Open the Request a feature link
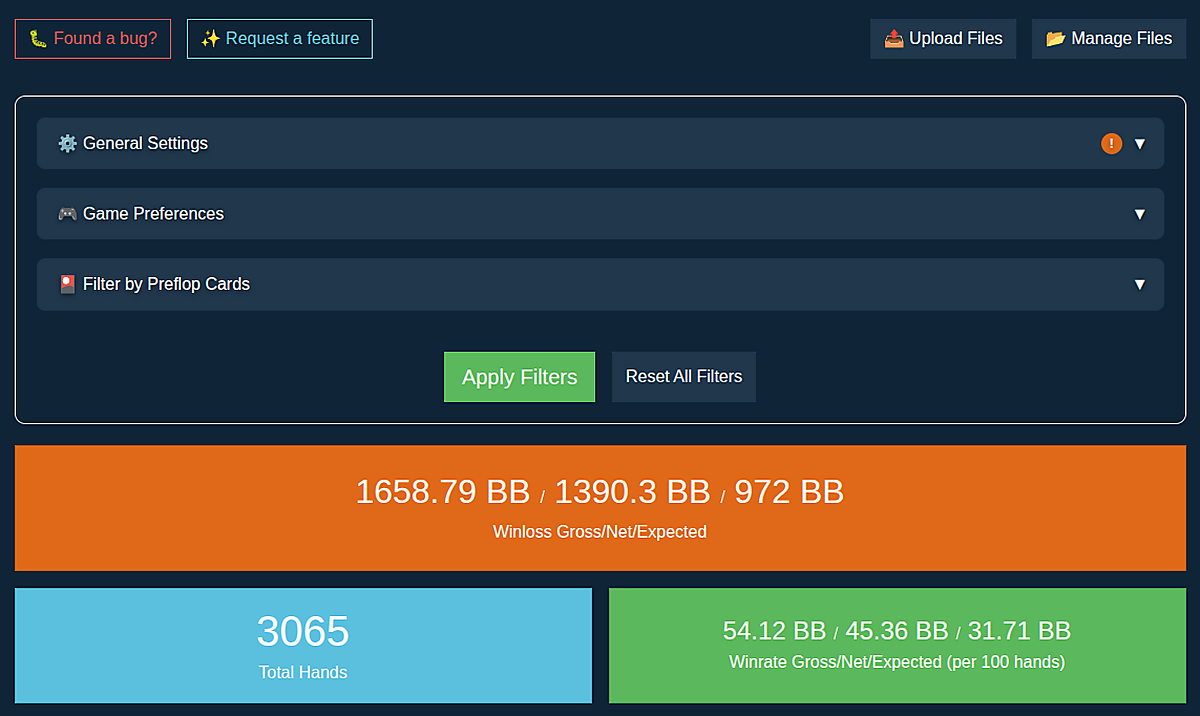 pos(280,39)
